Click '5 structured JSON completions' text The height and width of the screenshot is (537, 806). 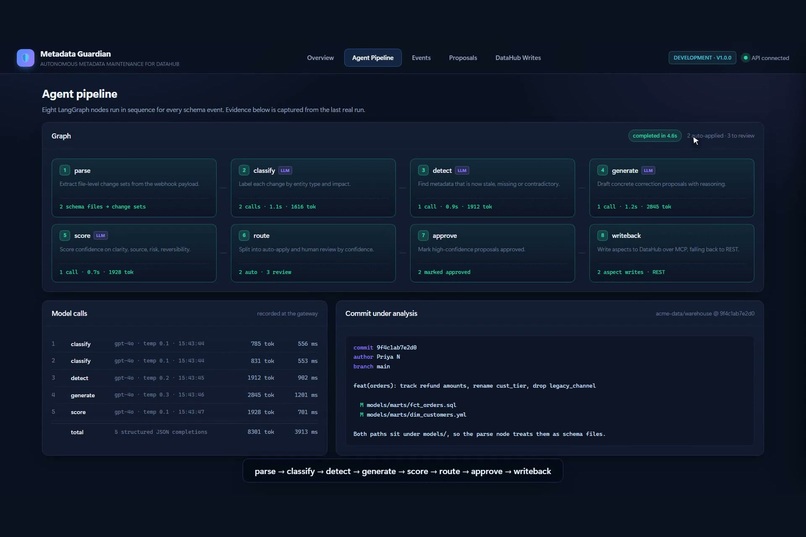pyautogui.click(x=161, y=432)
